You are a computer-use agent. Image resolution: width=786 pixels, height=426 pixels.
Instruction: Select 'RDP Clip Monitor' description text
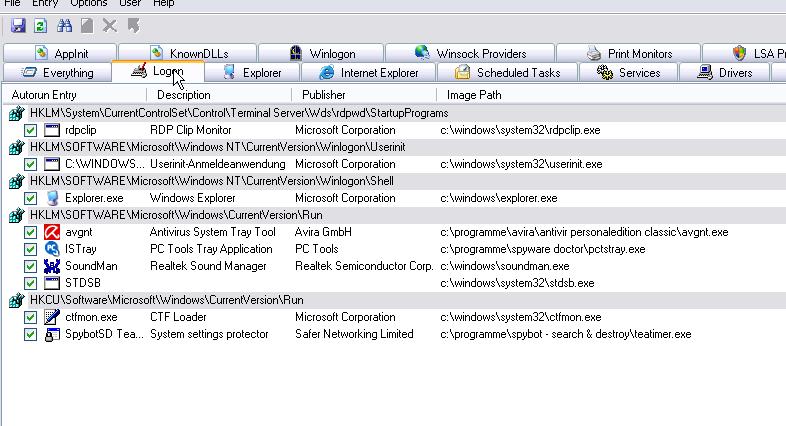point(190,130)
